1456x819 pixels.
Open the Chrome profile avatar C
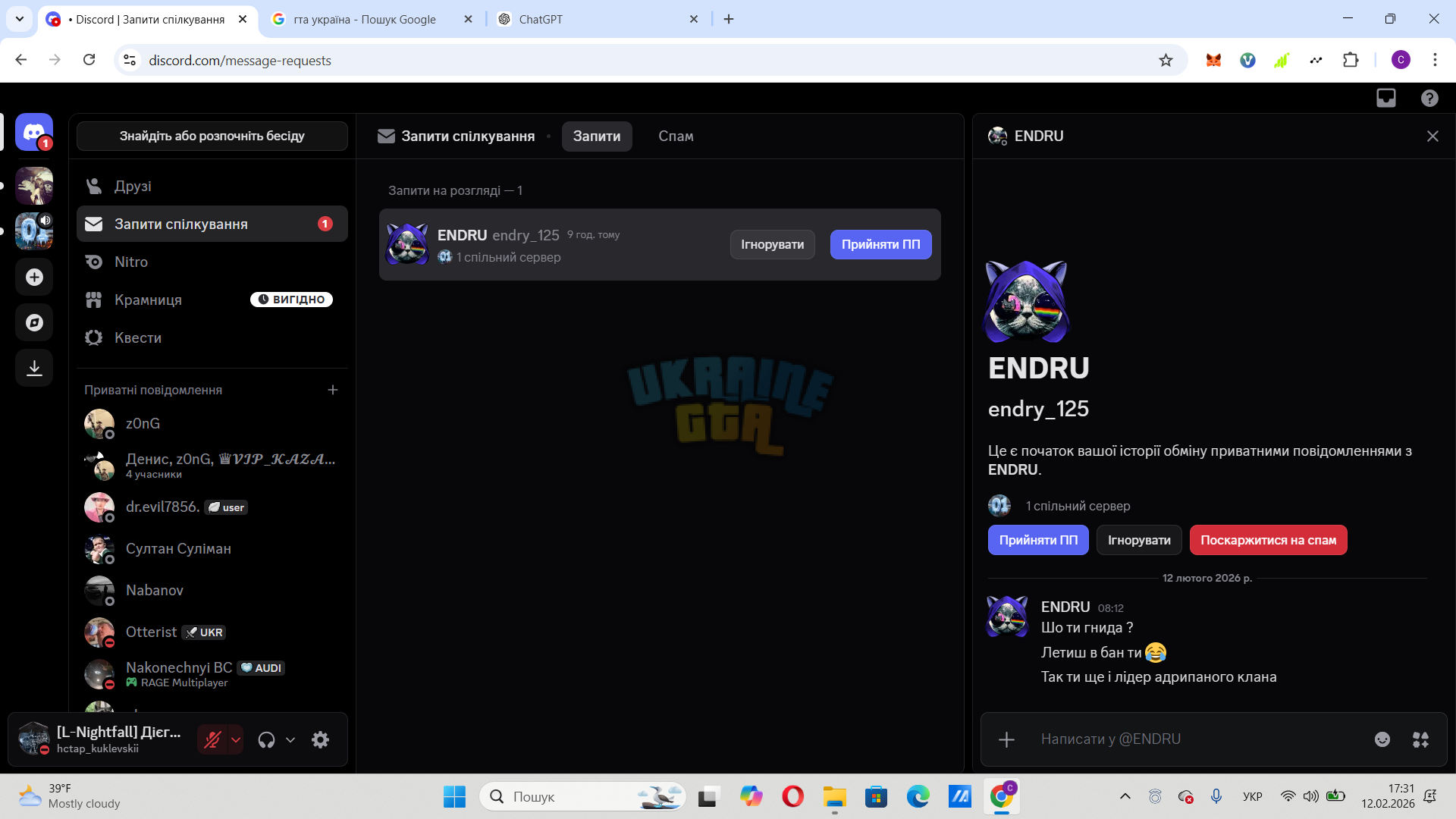click(1401, 60)
